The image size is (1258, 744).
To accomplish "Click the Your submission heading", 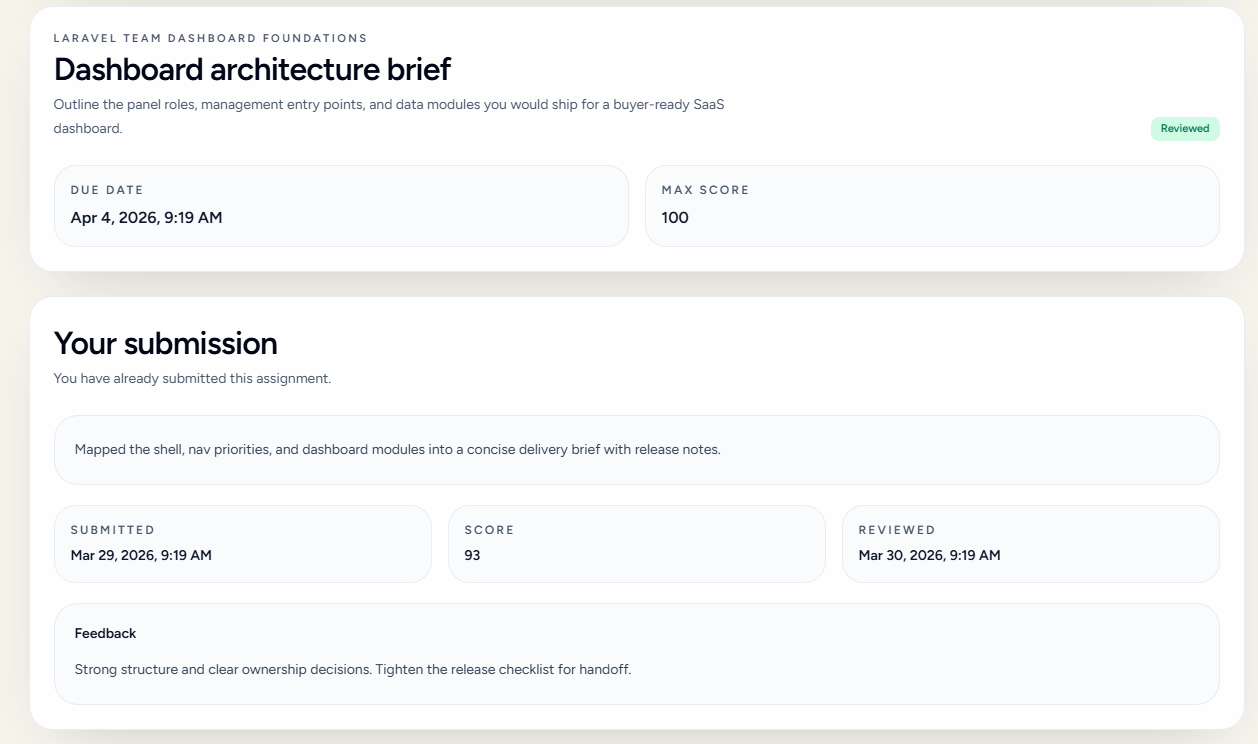I will point(165,343).
